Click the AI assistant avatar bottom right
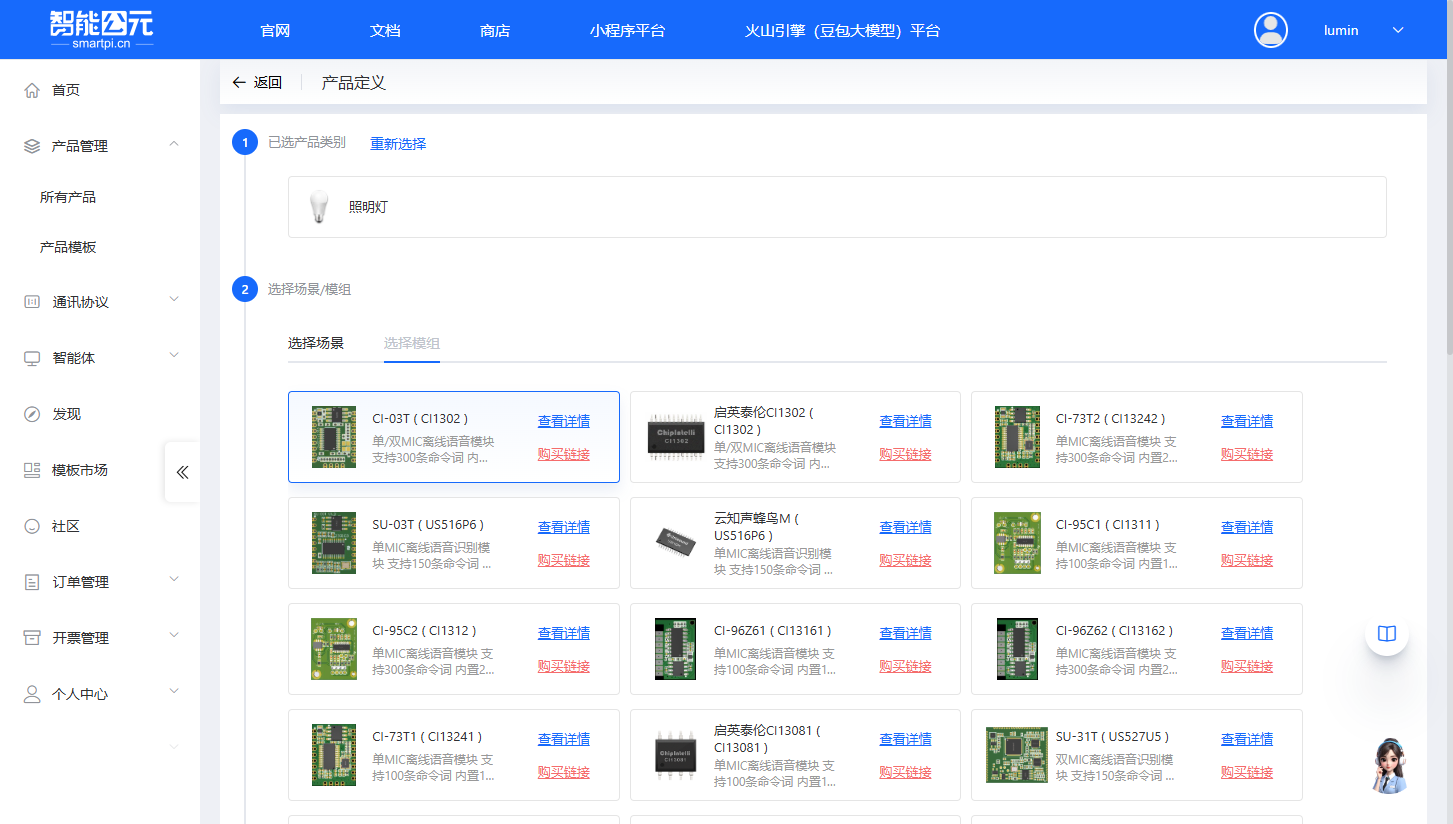This screenshot has height=824, width=1453. 1387,765
